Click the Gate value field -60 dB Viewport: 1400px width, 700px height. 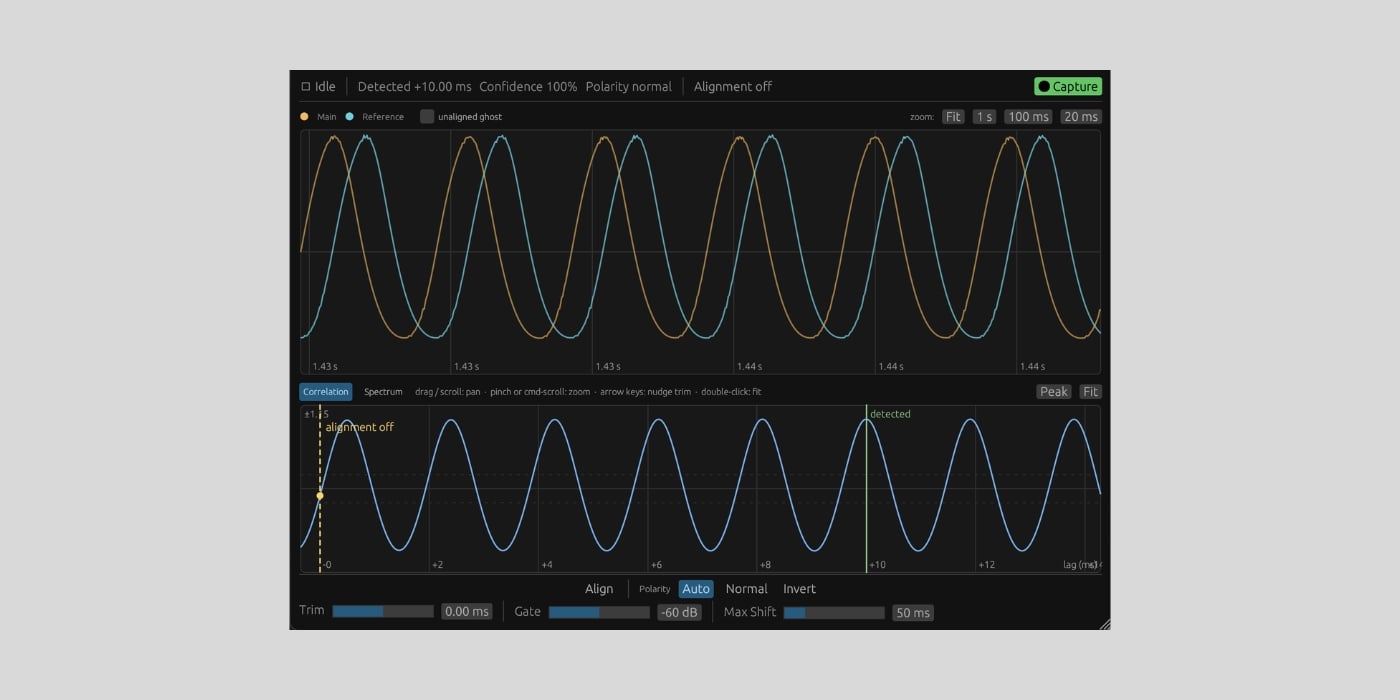point(680,612)
